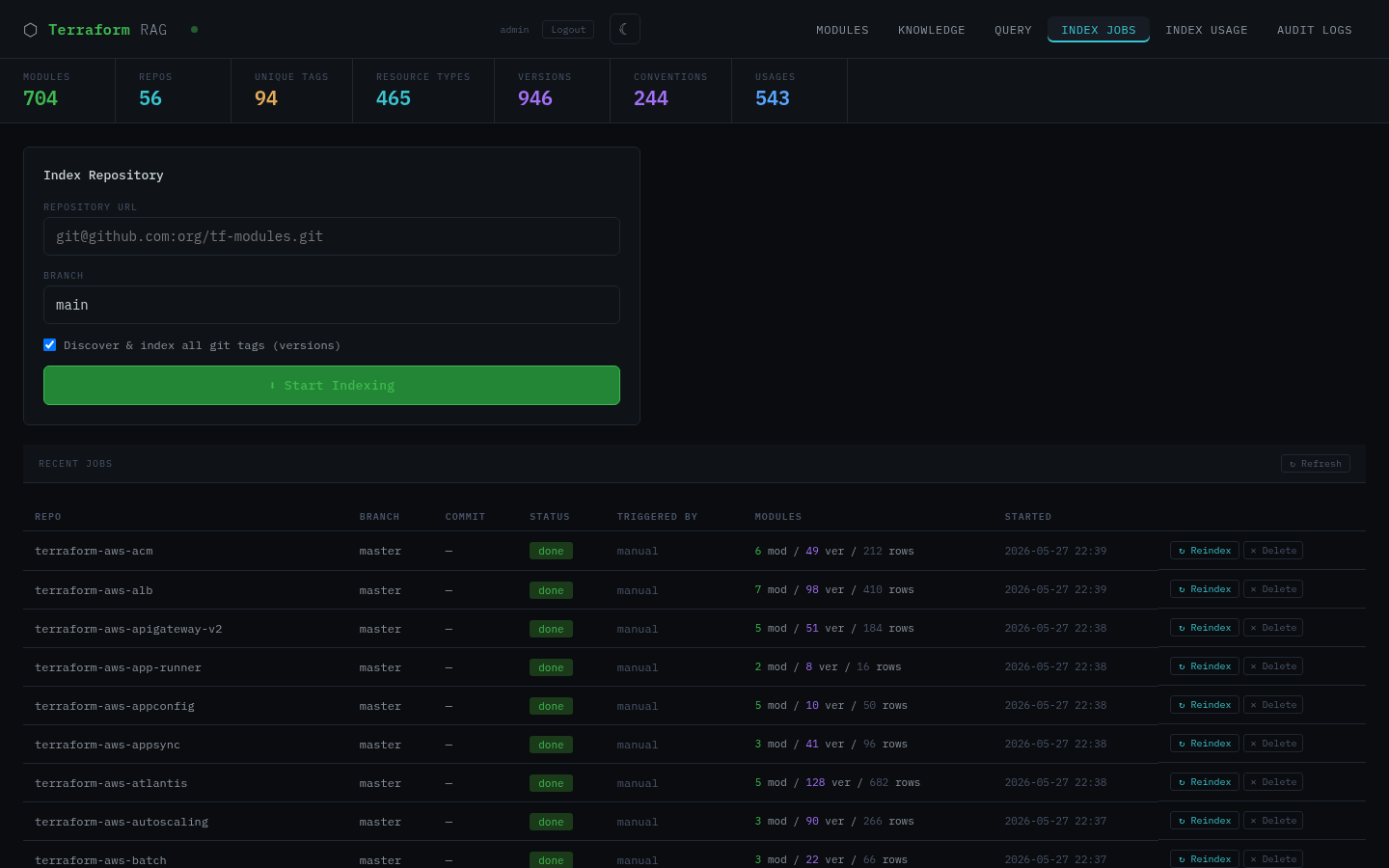1389x868 pixels.
Task: Reindex the terraform-aws-atlantis repo
Action: click(1205, 782)
